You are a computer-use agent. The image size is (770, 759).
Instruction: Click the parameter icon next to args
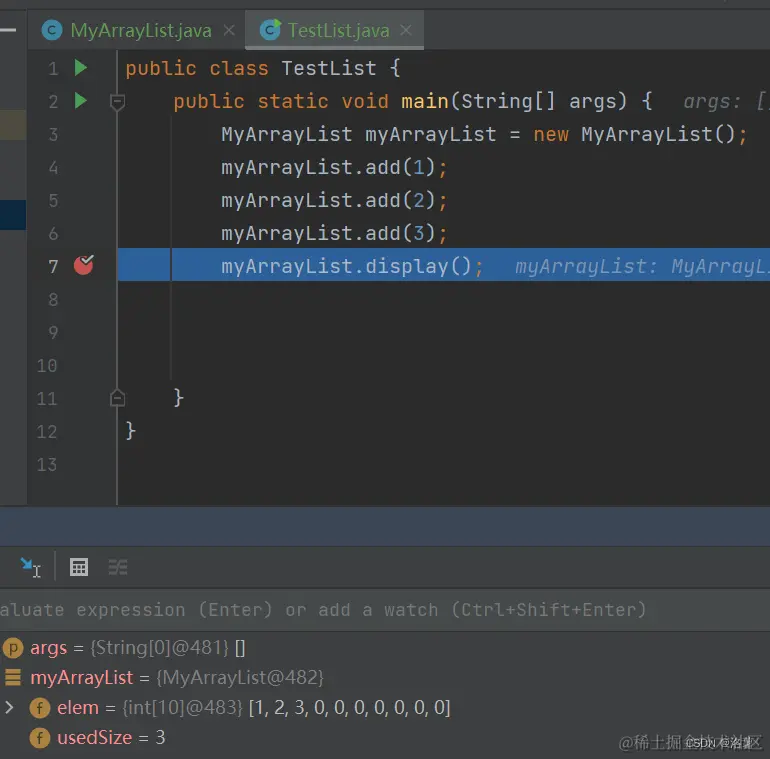[13, 648]
